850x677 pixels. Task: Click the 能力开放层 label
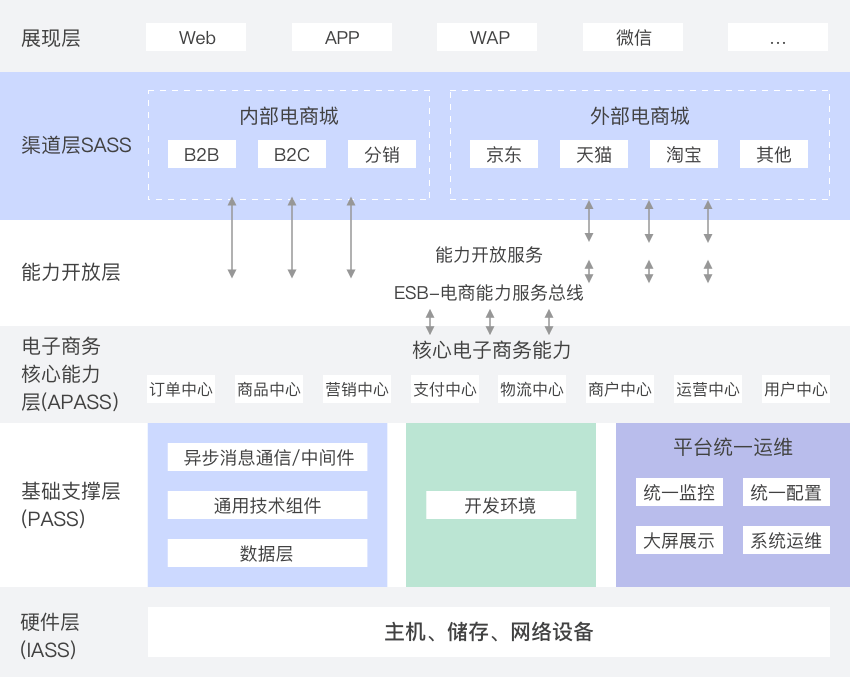point(70,272)
